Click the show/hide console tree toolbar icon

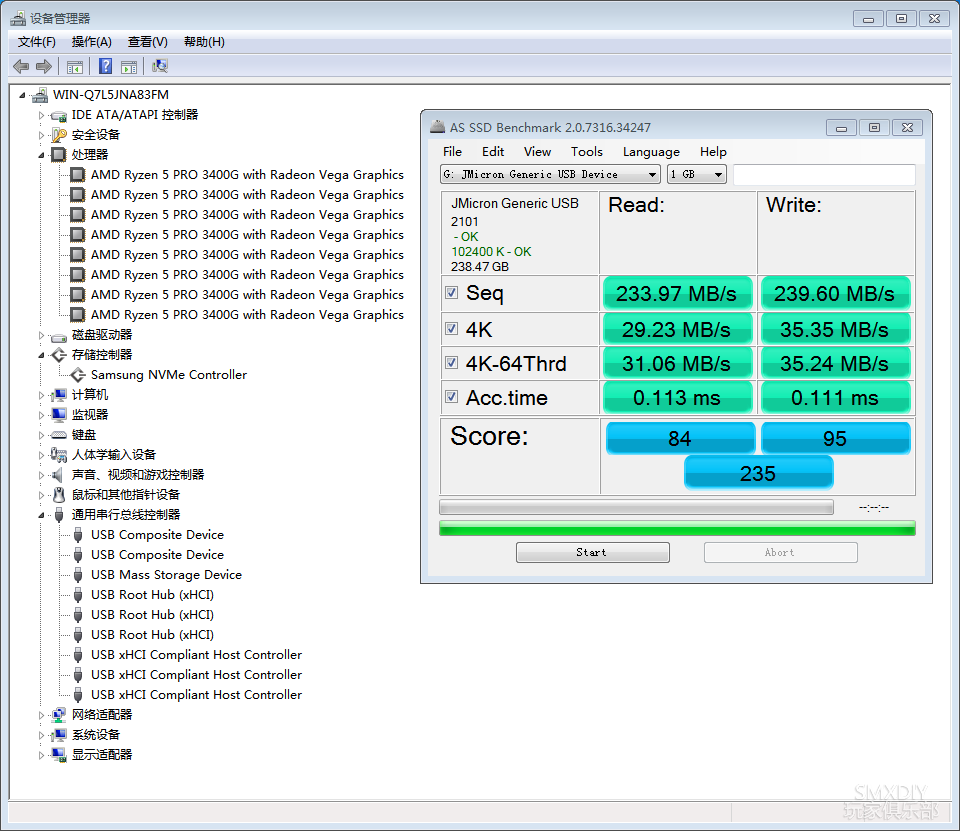pyautogui.click(x=75, y=66)
